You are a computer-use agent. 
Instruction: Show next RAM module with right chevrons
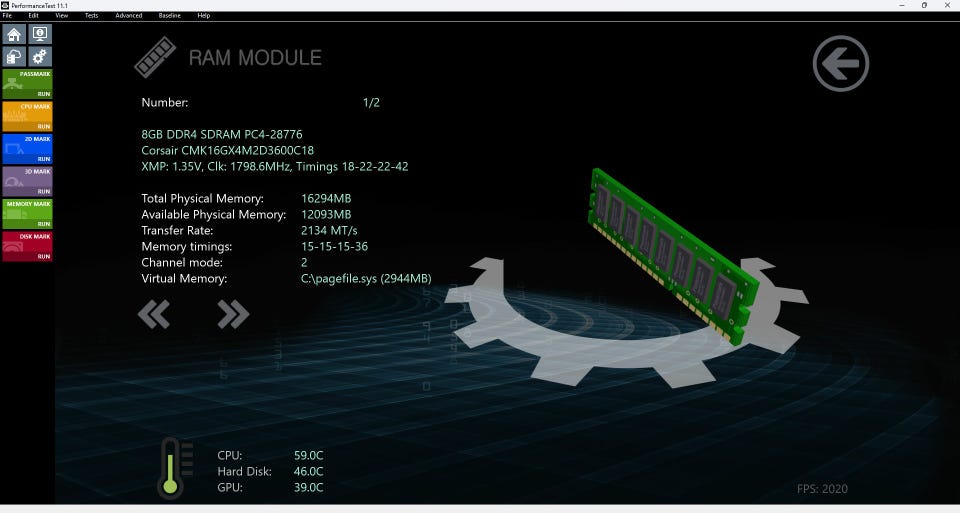pos(233,315)
